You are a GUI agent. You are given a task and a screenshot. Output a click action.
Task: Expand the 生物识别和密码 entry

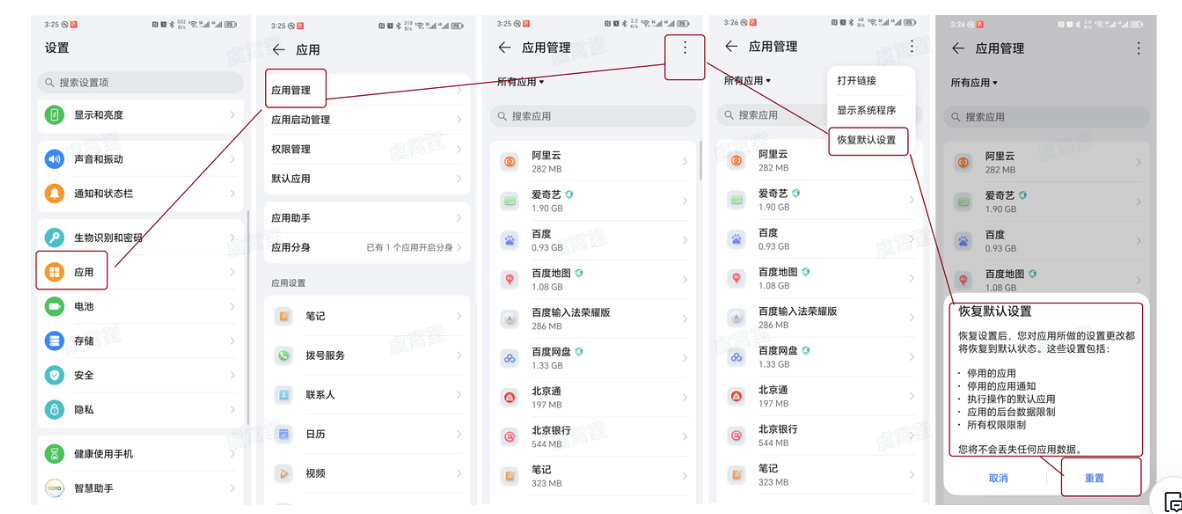(140, 238)
